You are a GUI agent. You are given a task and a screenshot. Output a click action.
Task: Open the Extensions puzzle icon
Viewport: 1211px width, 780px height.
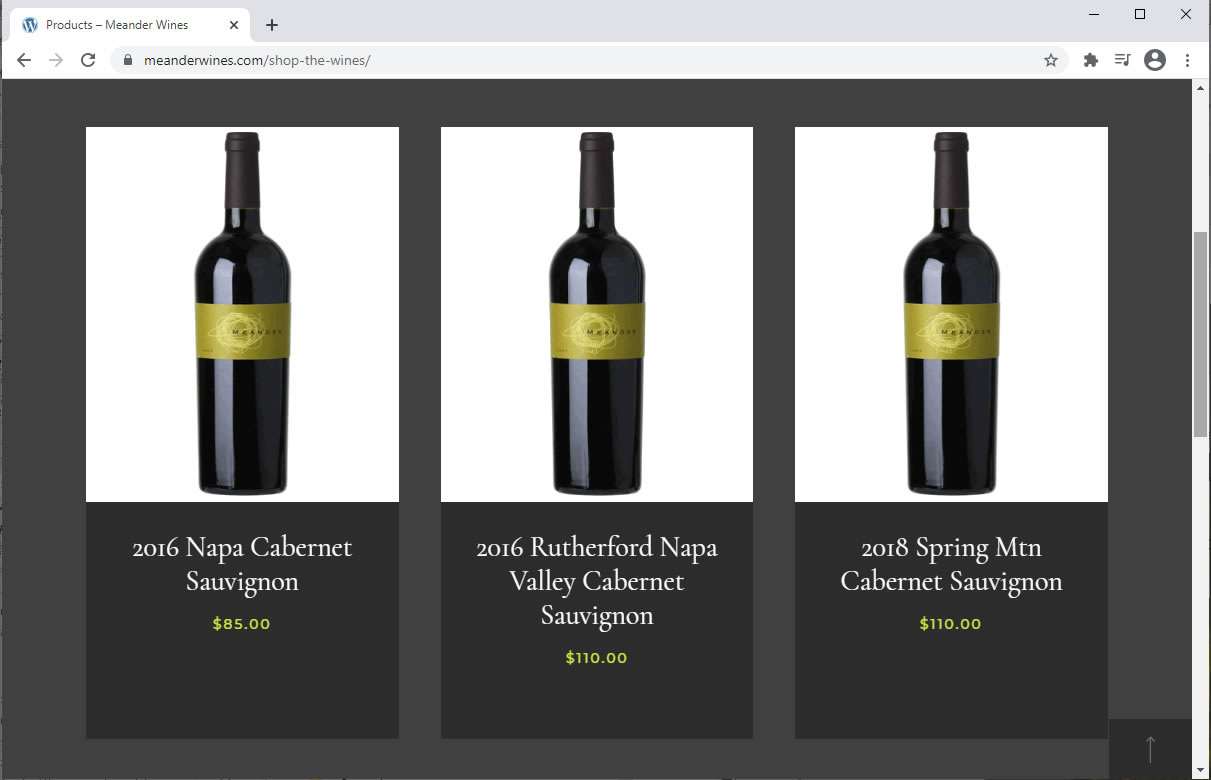[x=1091, y=60]
